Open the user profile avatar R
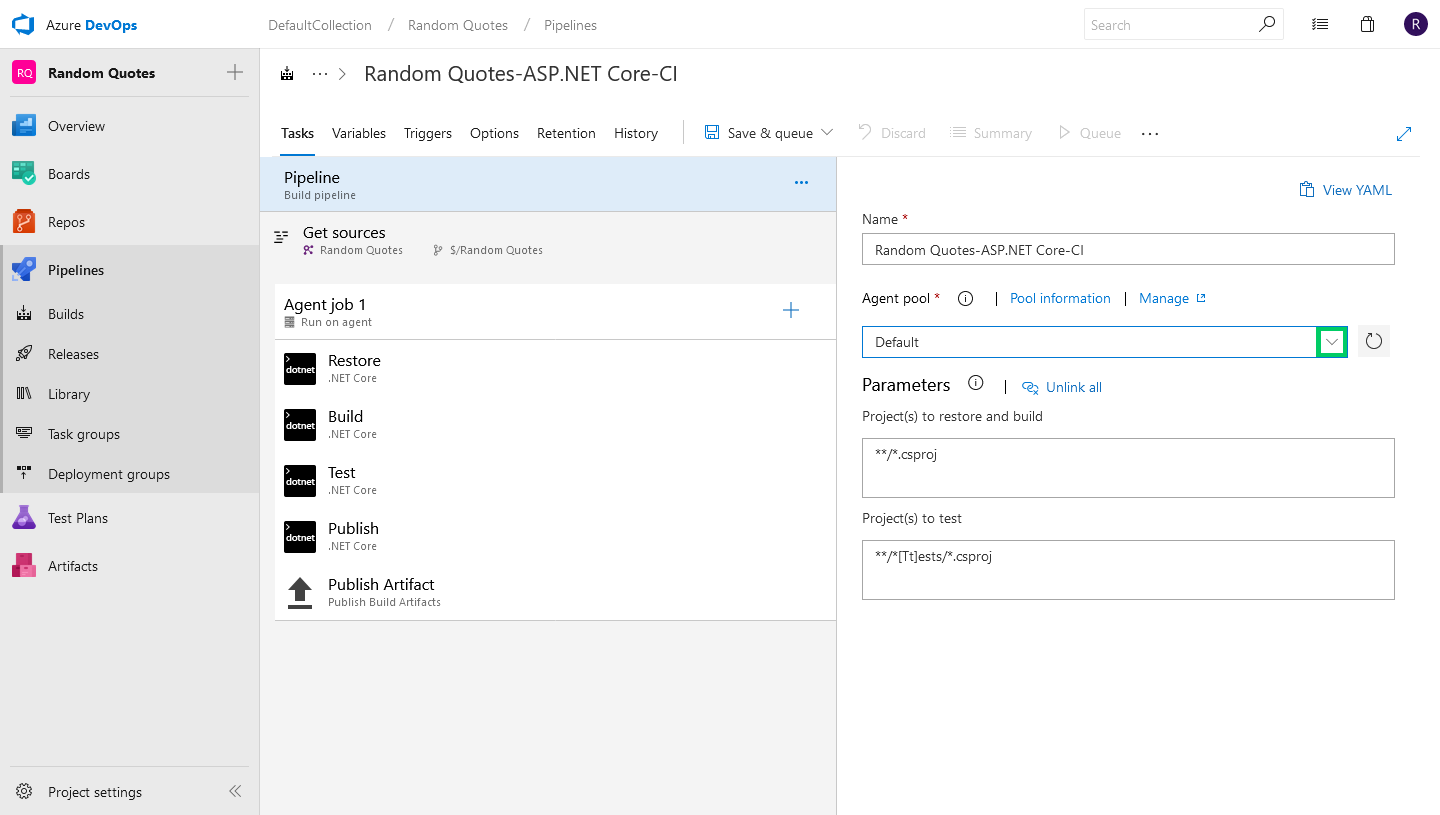Screen dimensions: 1440x815 [x=1415, y=25]
